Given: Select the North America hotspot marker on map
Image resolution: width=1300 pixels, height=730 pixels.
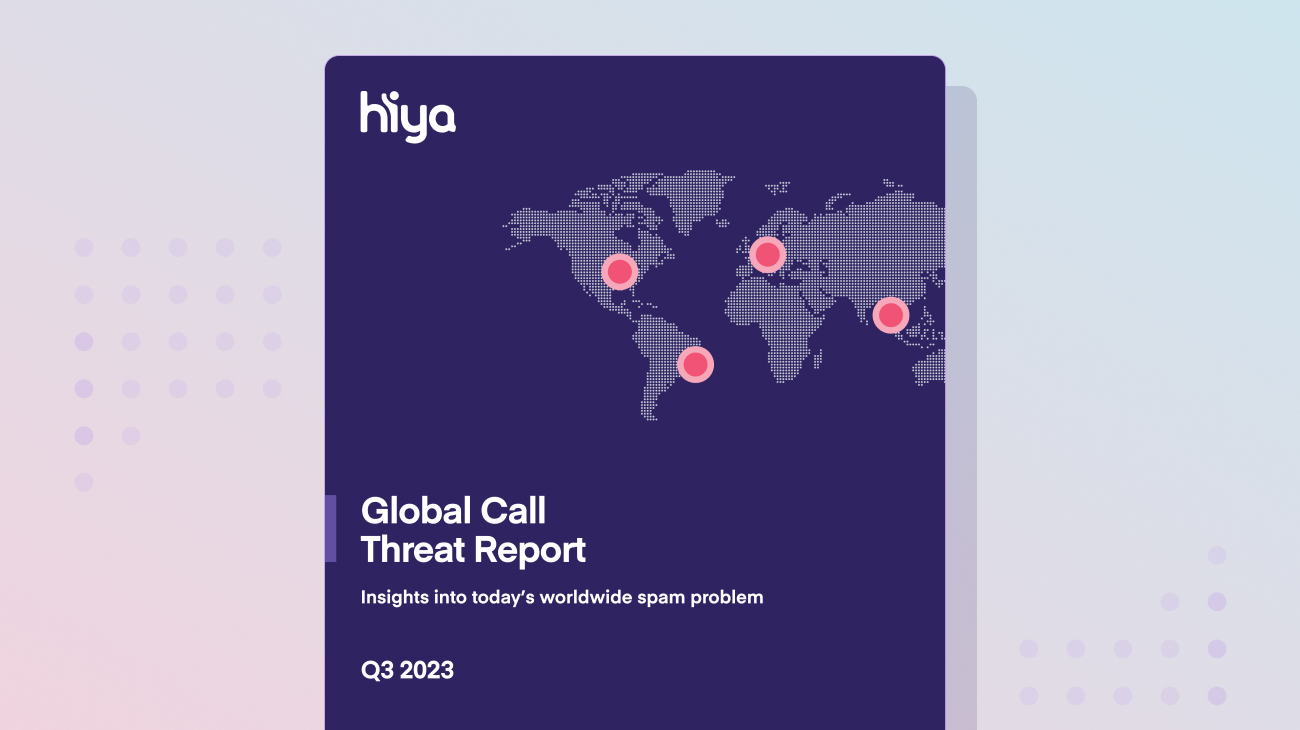Looking at the screenshot, I should (x=620, y=271).
